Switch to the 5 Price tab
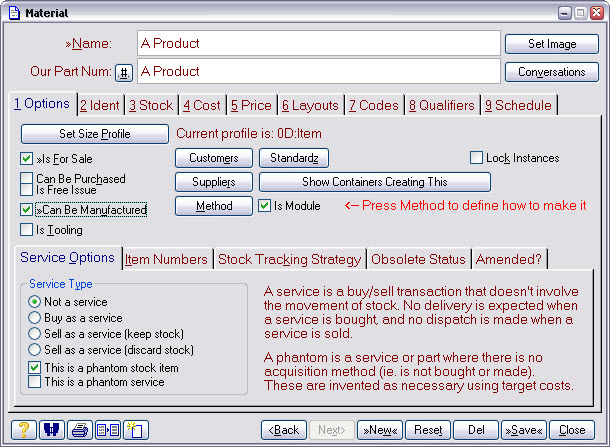Screen dimensions: 610x447 pyautogui.click(x=251, y=105)
